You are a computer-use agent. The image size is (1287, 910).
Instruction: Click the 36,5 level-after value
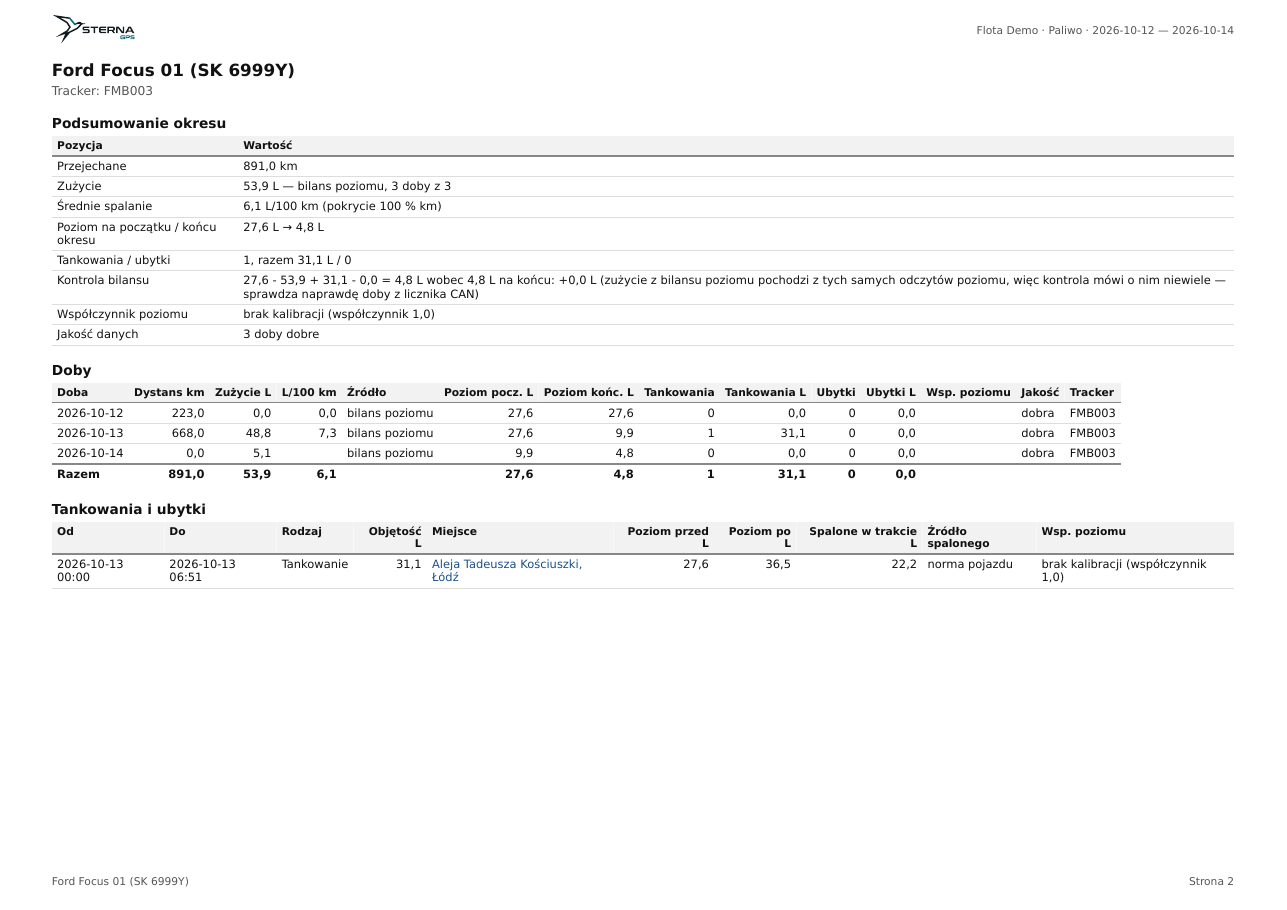coord(778,564)
